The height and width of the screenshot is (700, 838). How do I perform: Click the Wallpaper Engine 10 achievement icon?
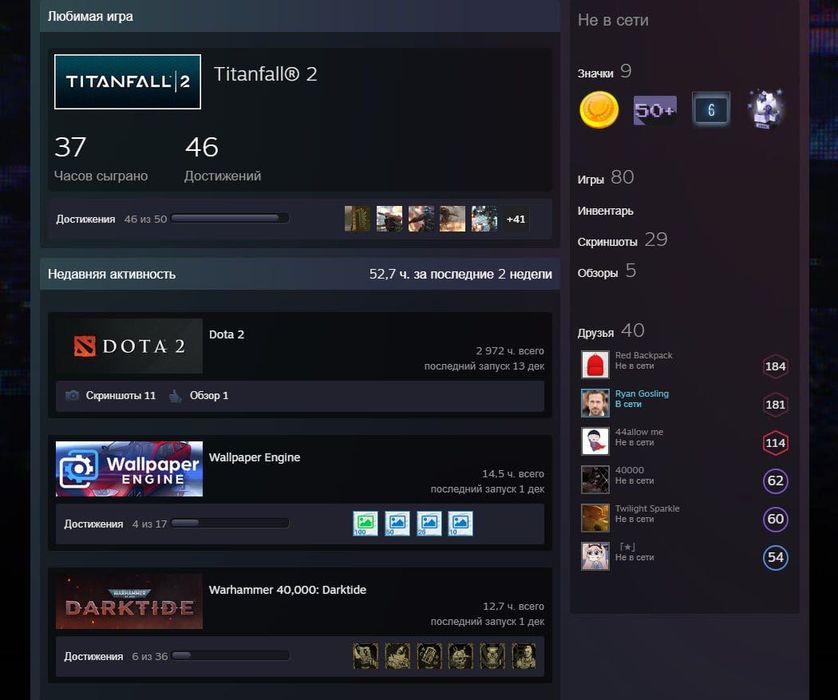click(x=460, y=524)
